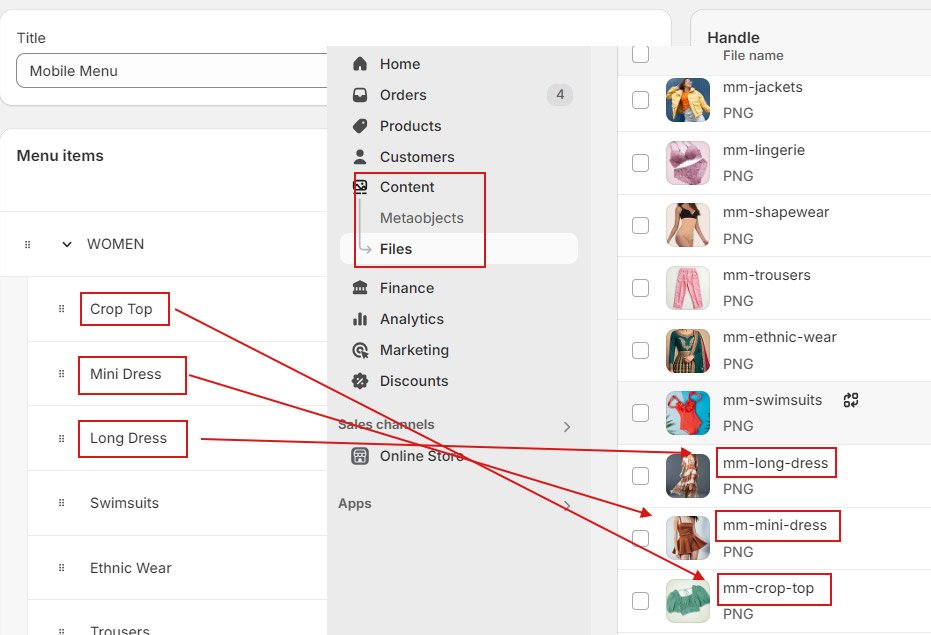The width and height of the screenshot is (931, 635).
Task: Click the Marketing target icon
Action: [360, 350]
